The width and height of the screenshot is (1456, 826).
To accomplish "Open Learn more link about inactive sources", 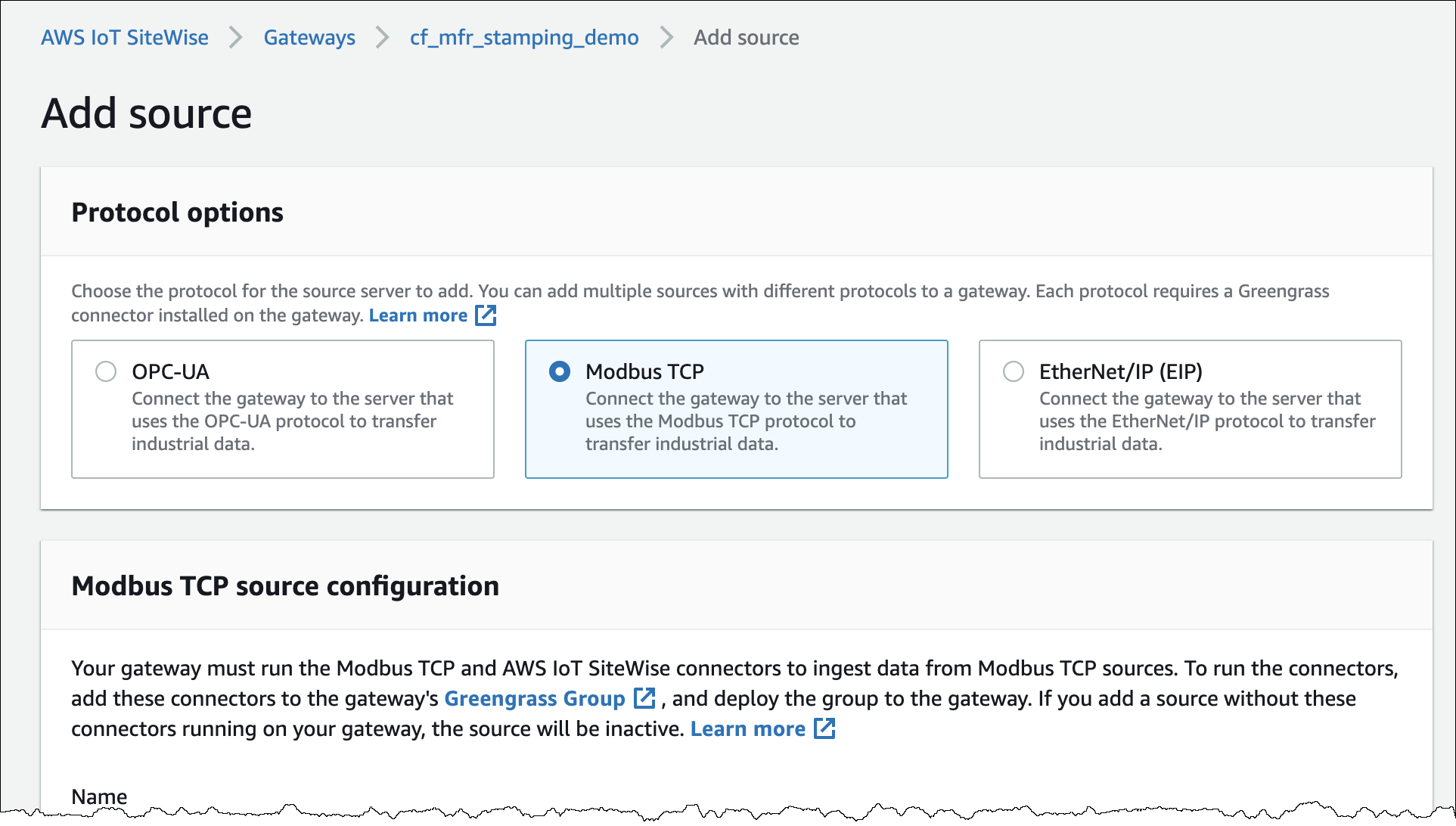I will tap(747, 728).
